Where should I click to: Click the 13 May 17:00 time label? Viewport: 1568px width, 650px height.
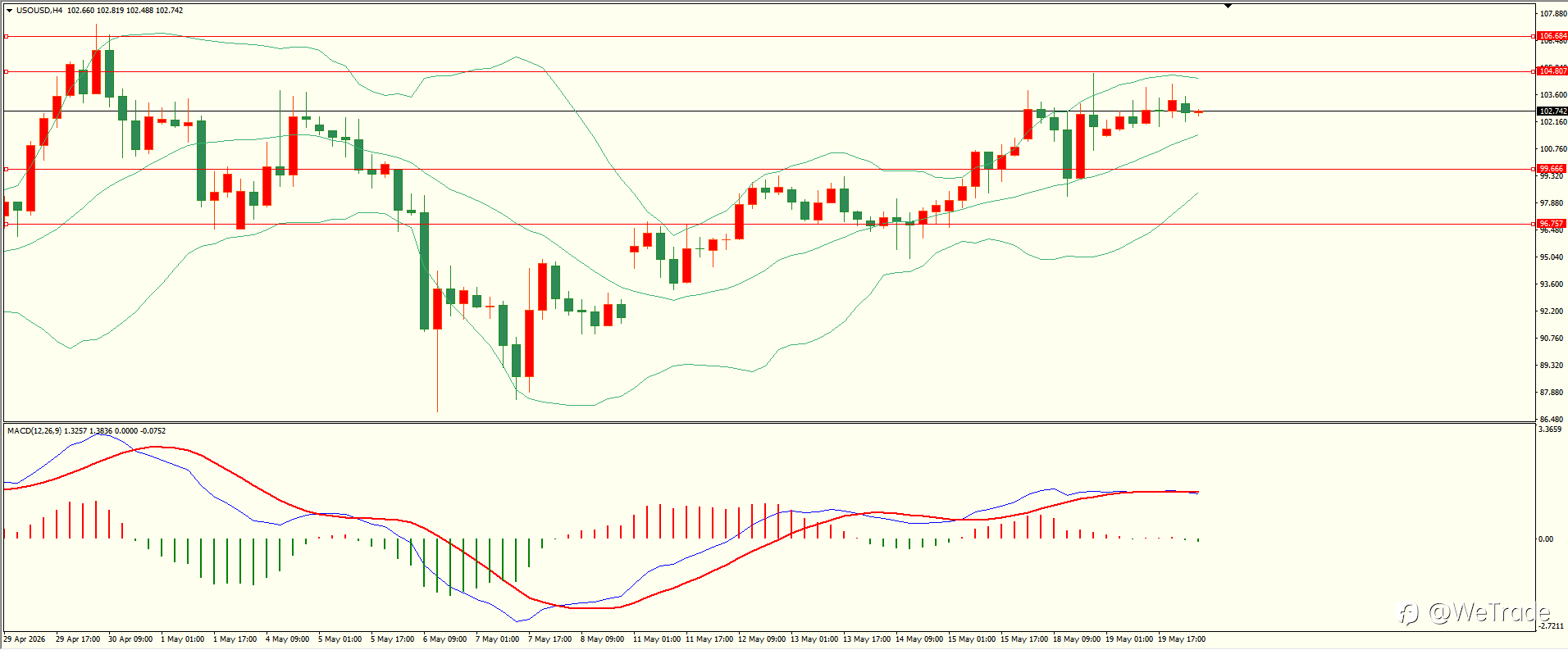(x=867, y=639)
